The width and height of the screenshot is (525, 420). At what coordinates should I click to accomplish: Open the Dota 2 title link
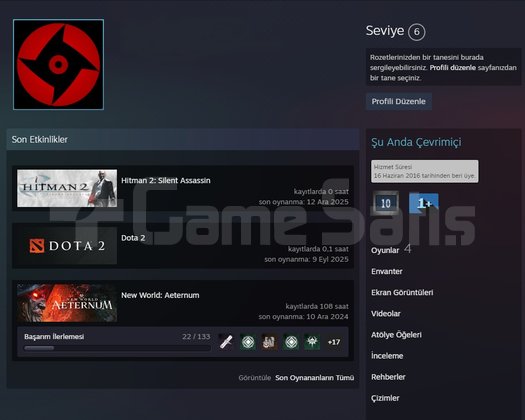point(133,238)
